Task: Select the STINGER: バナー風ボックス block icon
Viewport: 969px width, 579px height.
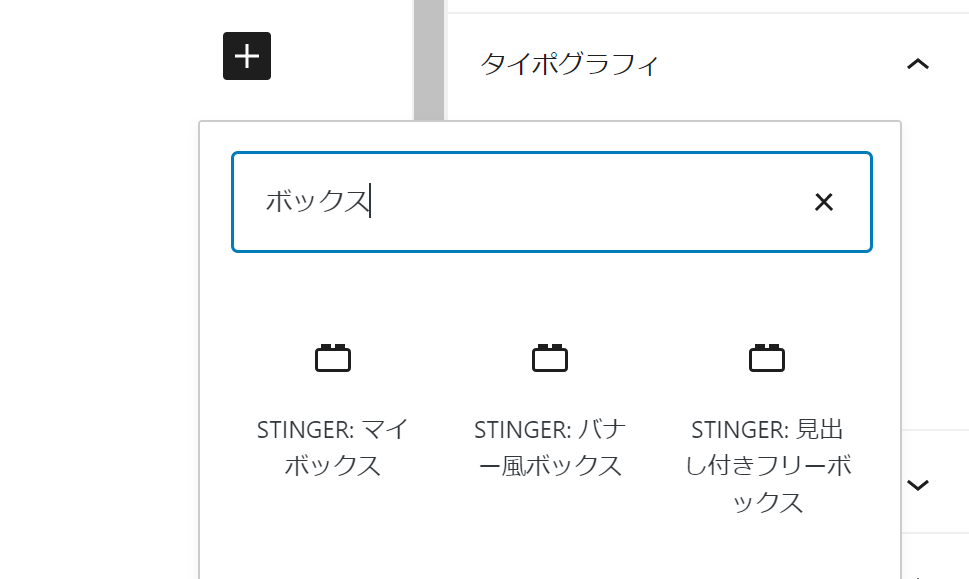Action: (x=550, y=358)
